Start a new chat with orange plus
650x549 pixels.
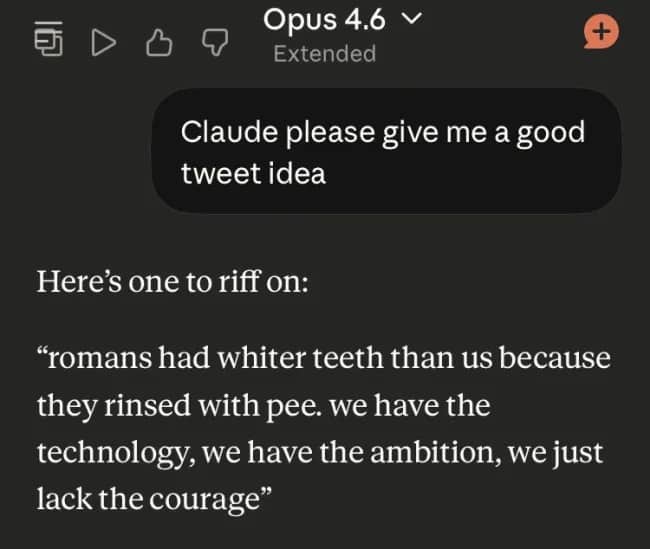[x=600, y=32]
